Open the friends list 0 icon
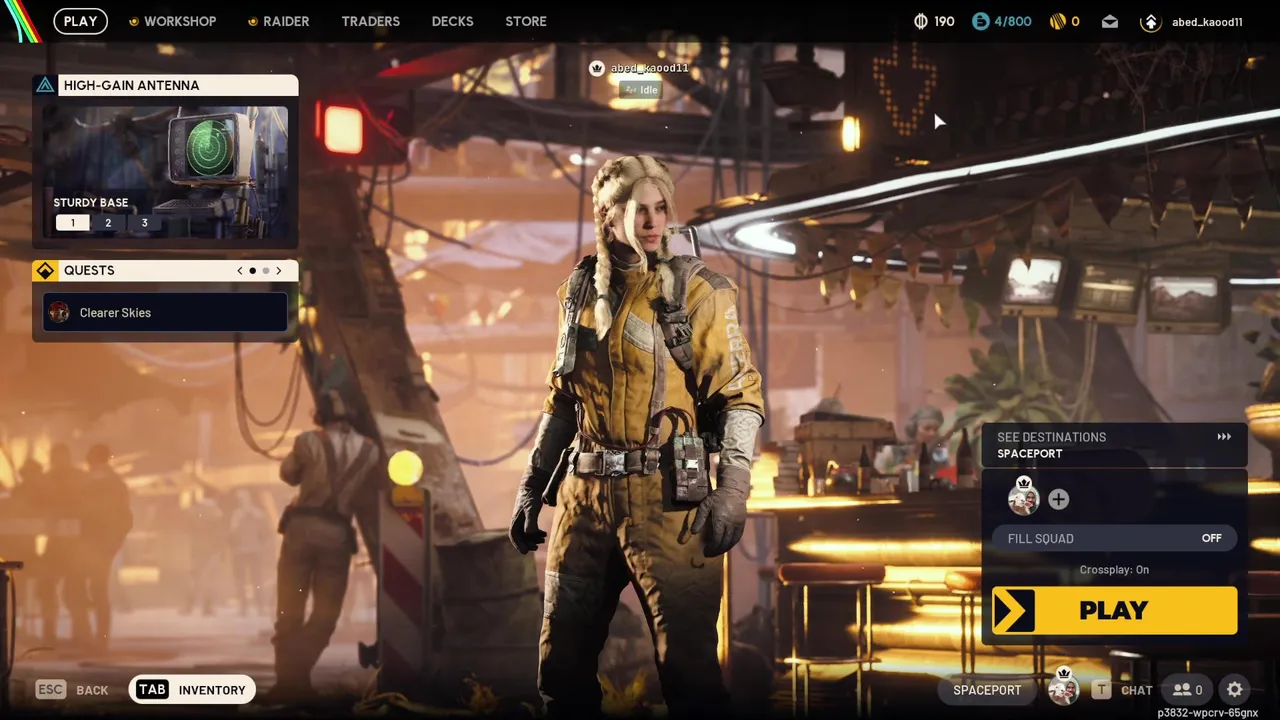1280x720 pixels. click(x=1187, y=690)
